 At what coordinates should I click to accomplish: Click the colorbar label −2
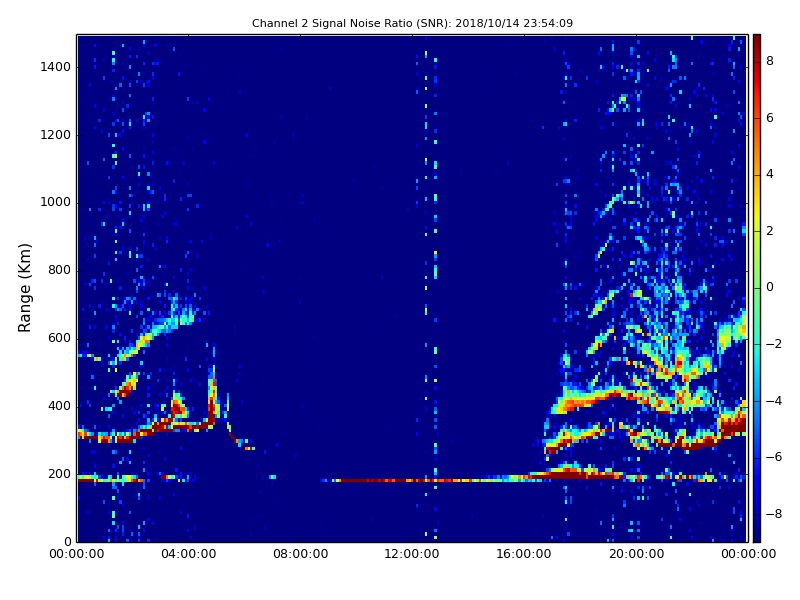774,344
